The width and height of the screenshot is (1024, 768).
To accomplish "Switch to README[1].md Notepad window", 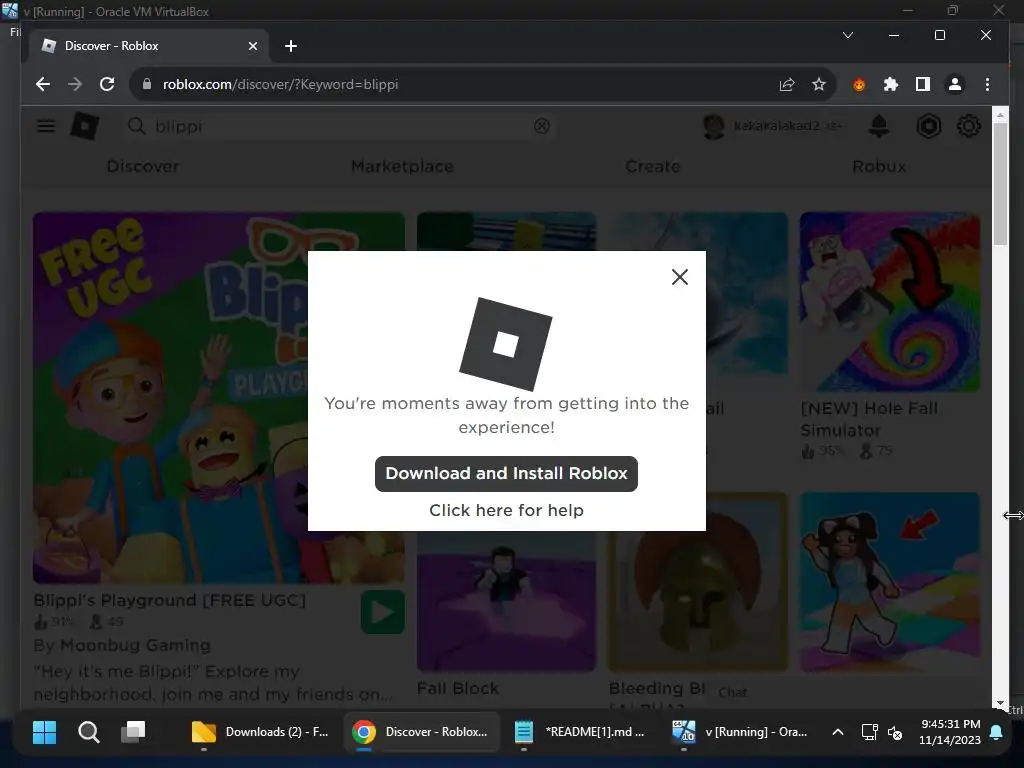I will (x=581, y=732).
